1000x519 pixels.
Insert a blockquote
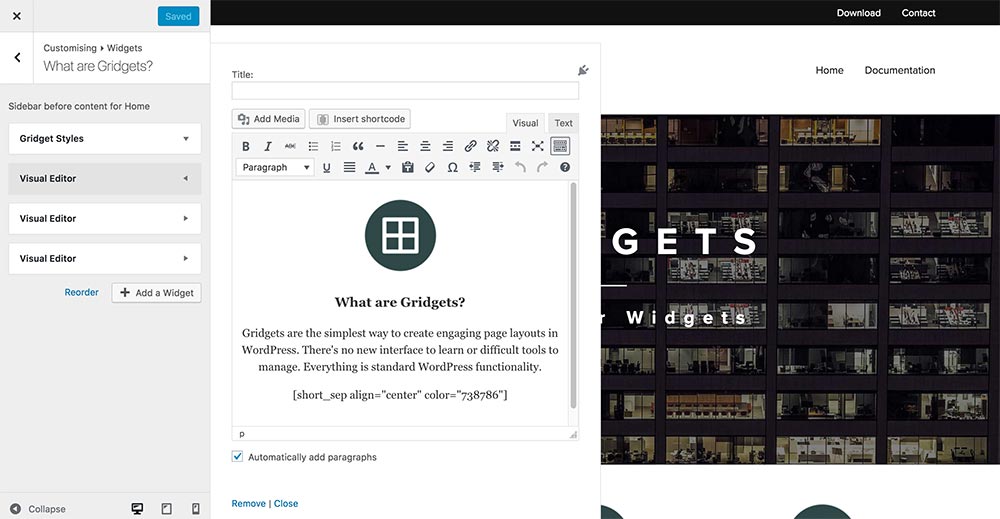click(358, 146)
